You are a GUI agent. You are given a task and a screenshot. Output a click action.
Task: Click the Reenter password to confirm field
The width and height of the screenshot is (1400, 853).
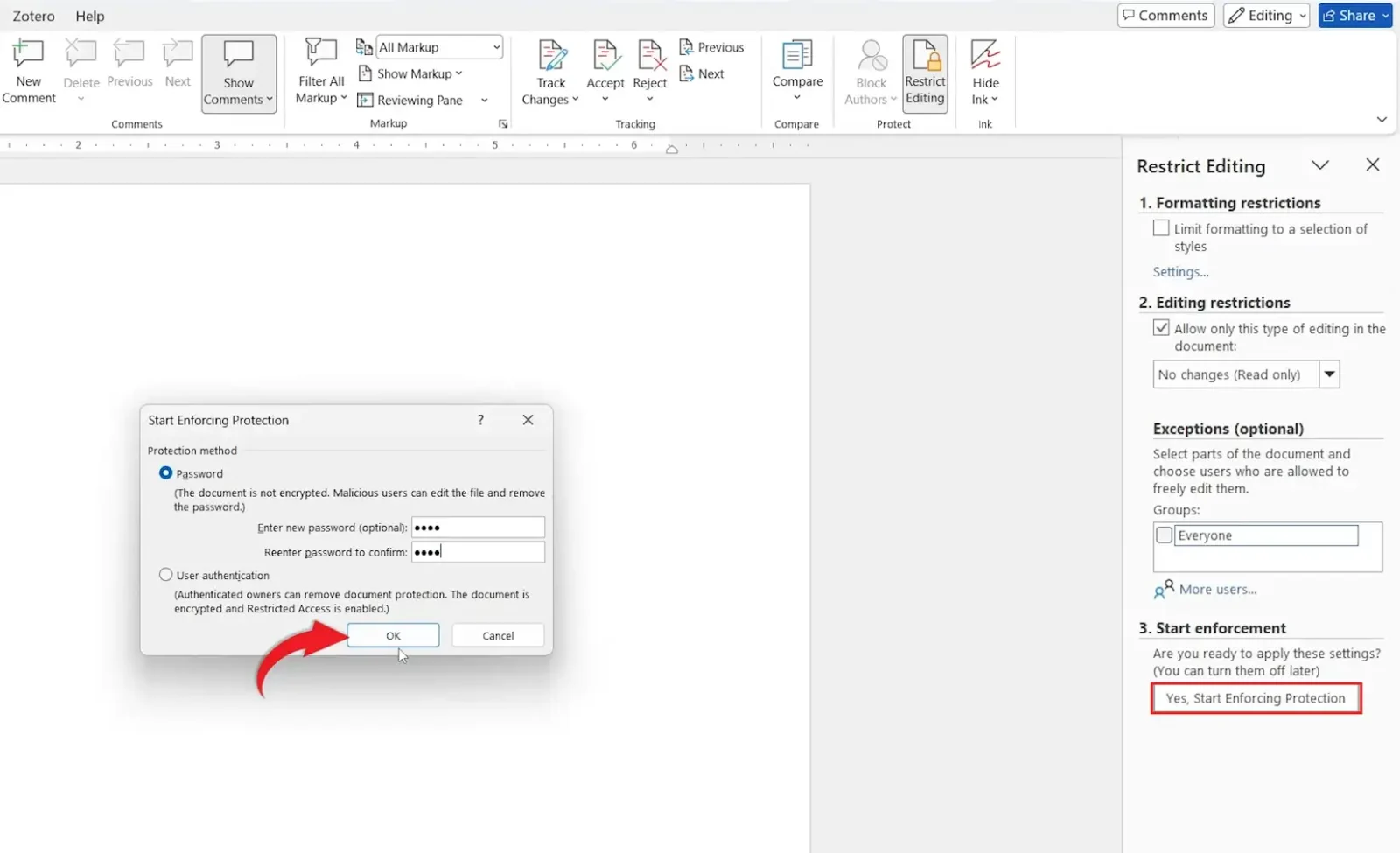(x=478, y=552)
